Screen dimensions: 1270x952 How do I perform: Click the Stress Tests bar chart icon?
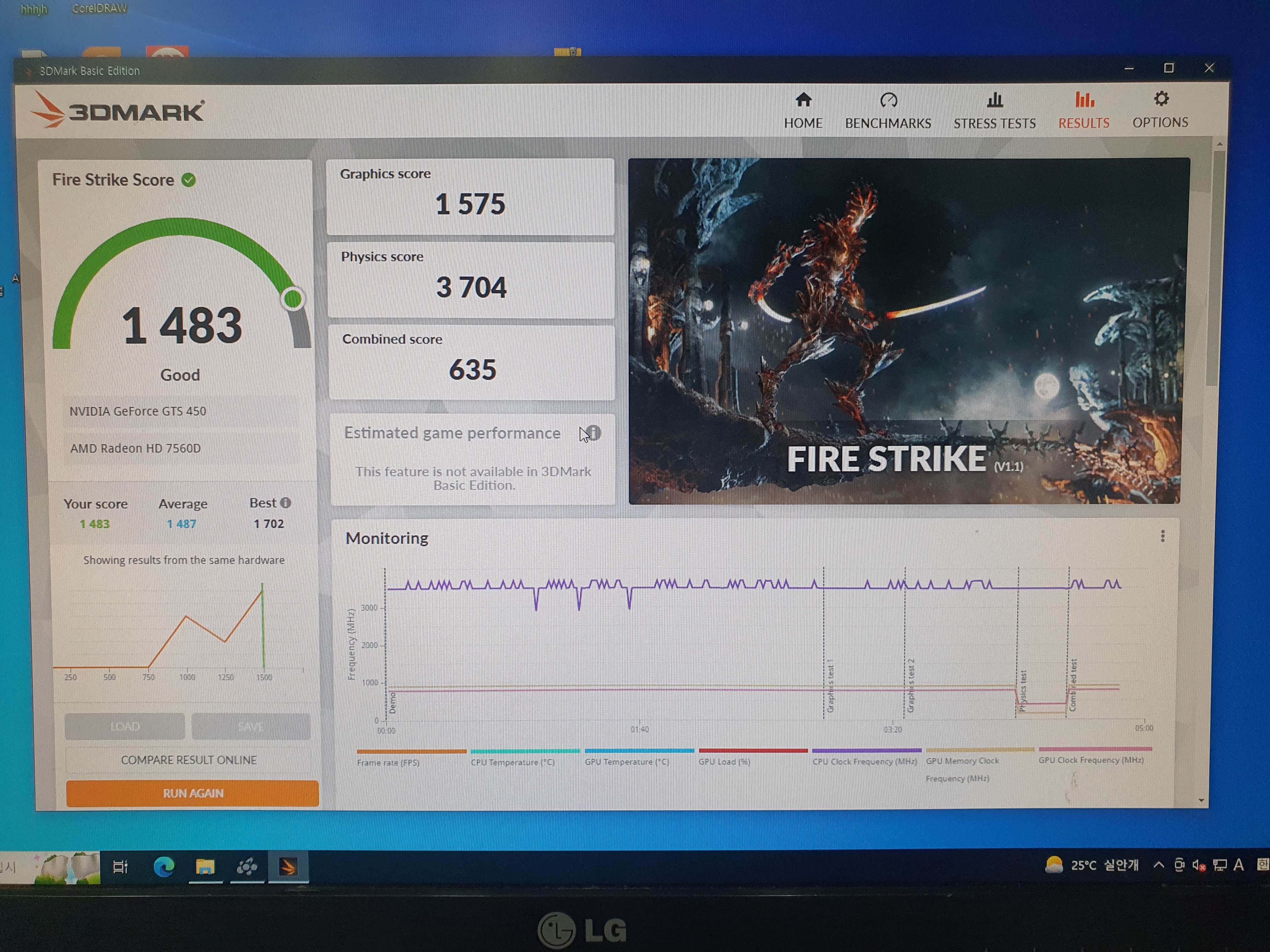(x=994, y=100)
